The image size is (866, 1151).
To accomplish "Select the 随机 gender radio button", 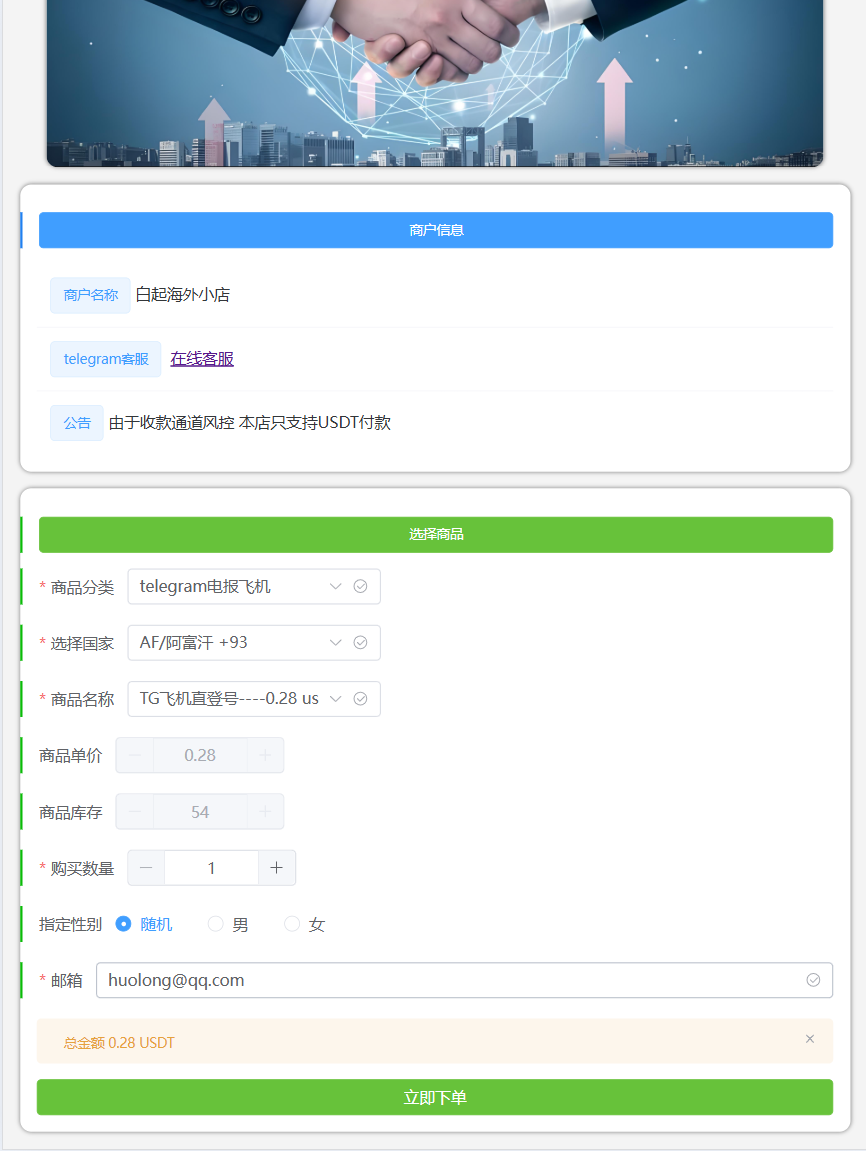I will click(x=124, y=924).
